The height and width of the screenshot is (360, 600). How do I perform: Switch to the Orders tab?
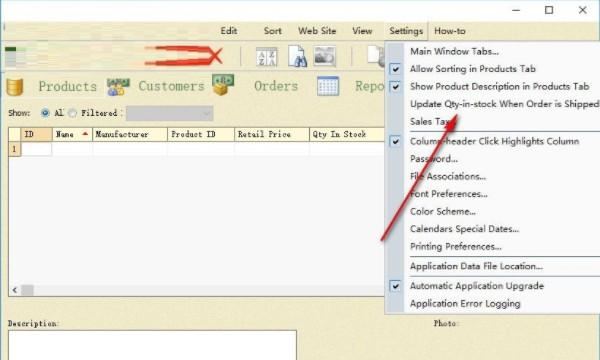(276, 86)
